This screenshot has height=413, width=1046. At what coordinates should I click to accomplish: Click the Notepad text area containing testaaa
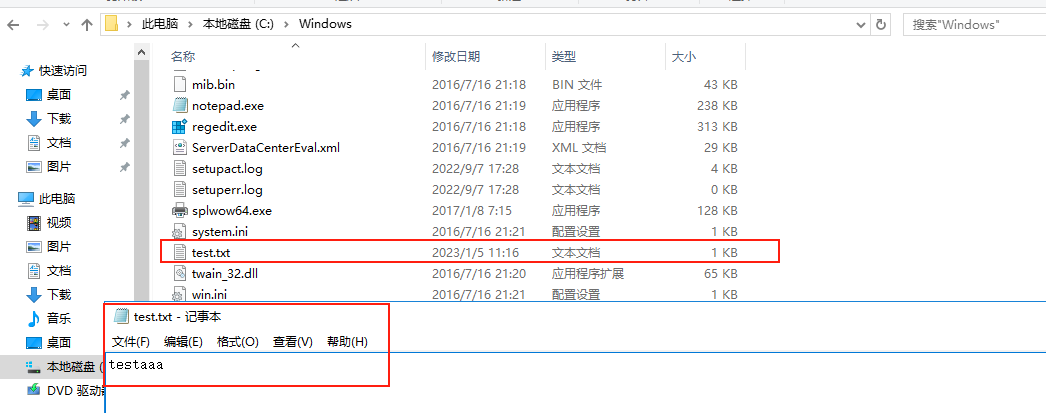pyautogui.click(x=576, y=383)
